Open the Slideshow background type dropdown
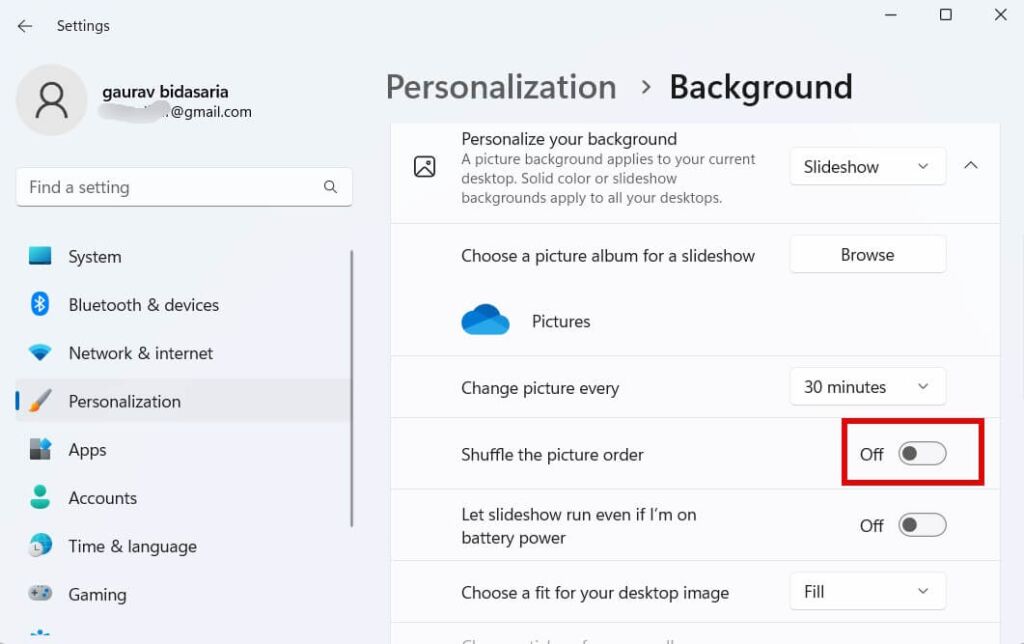 coord(867,167)
